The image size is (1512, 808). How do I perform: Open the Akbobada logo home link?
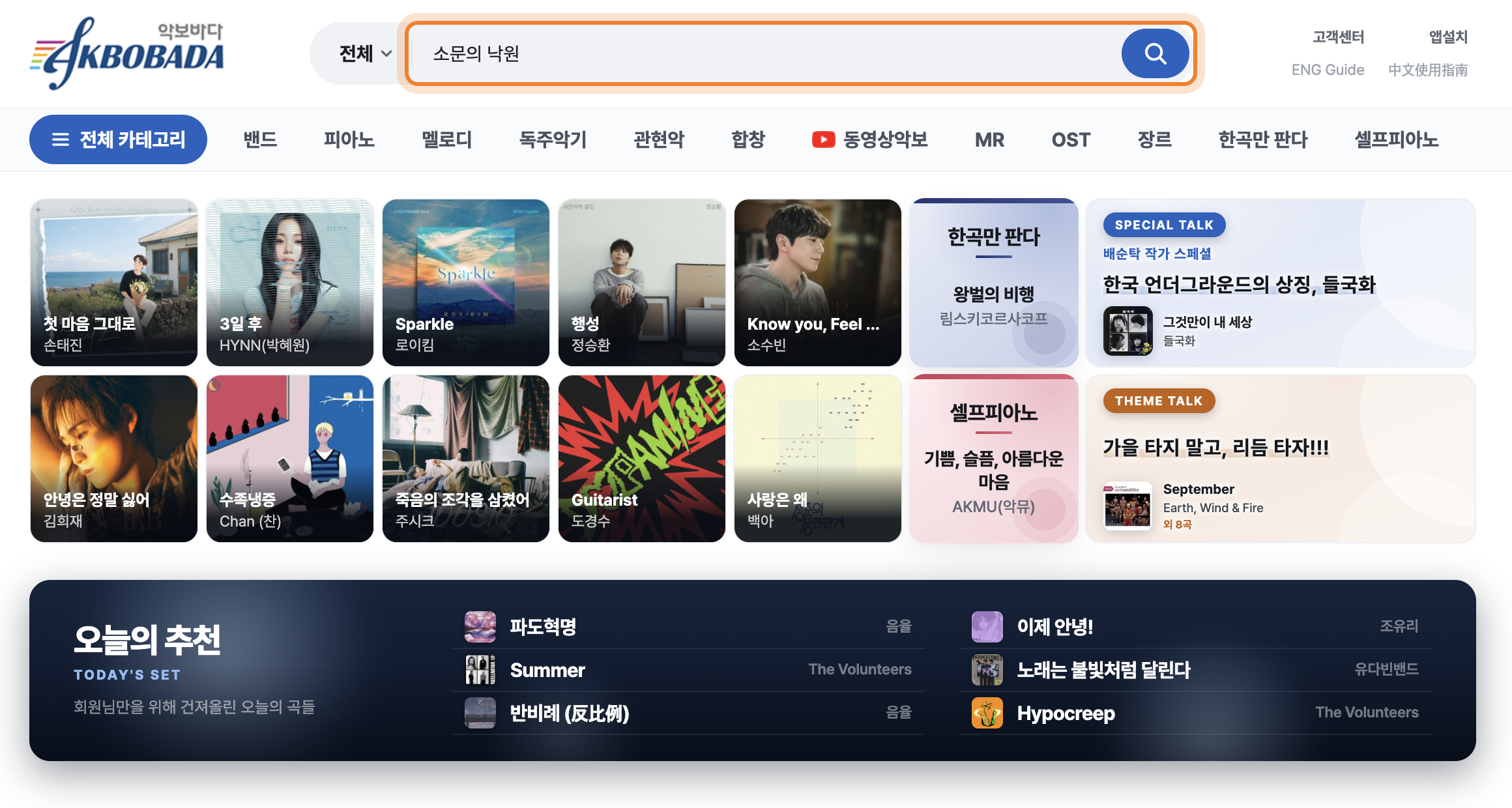click(x=128, y=53)
